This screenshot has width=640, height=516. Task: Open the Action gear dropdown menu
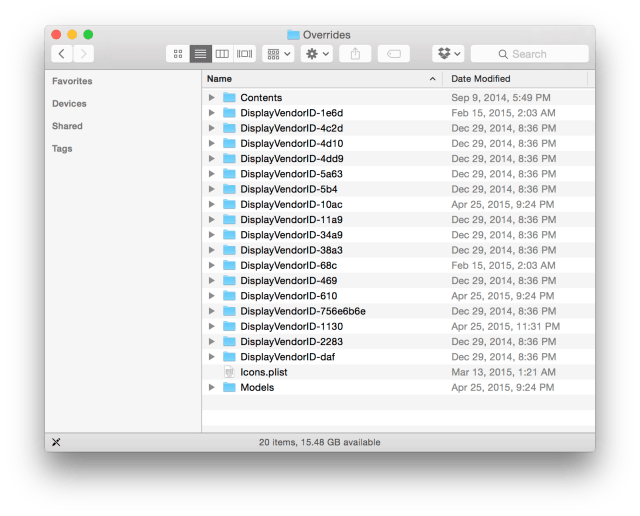316,54
